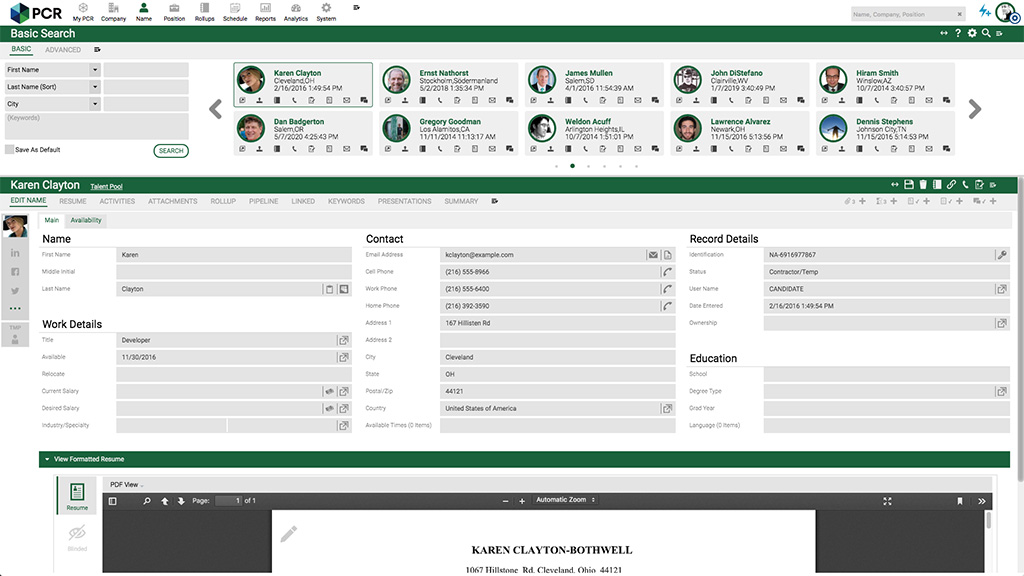Open the ACTIVITIES tab for Karen Clayton

point(117,200)
